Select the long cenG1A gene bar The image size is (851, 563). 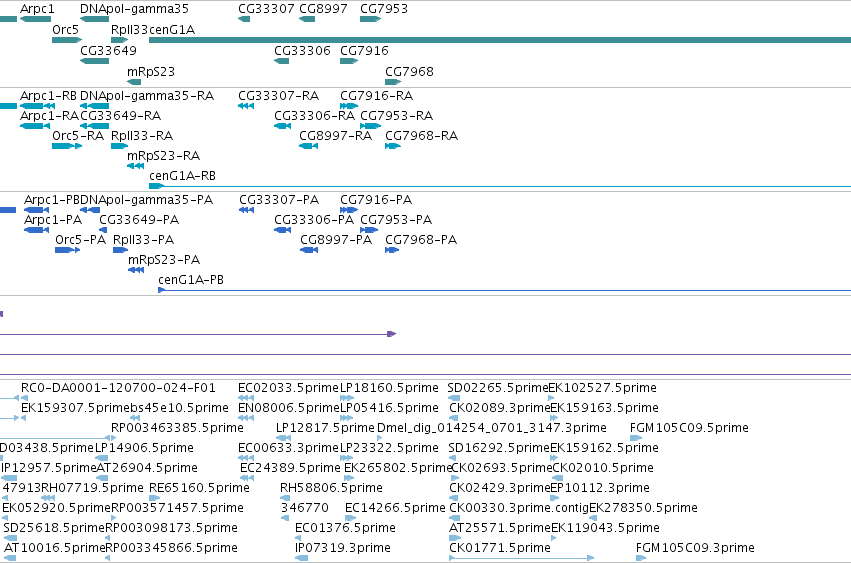[500, 40]
